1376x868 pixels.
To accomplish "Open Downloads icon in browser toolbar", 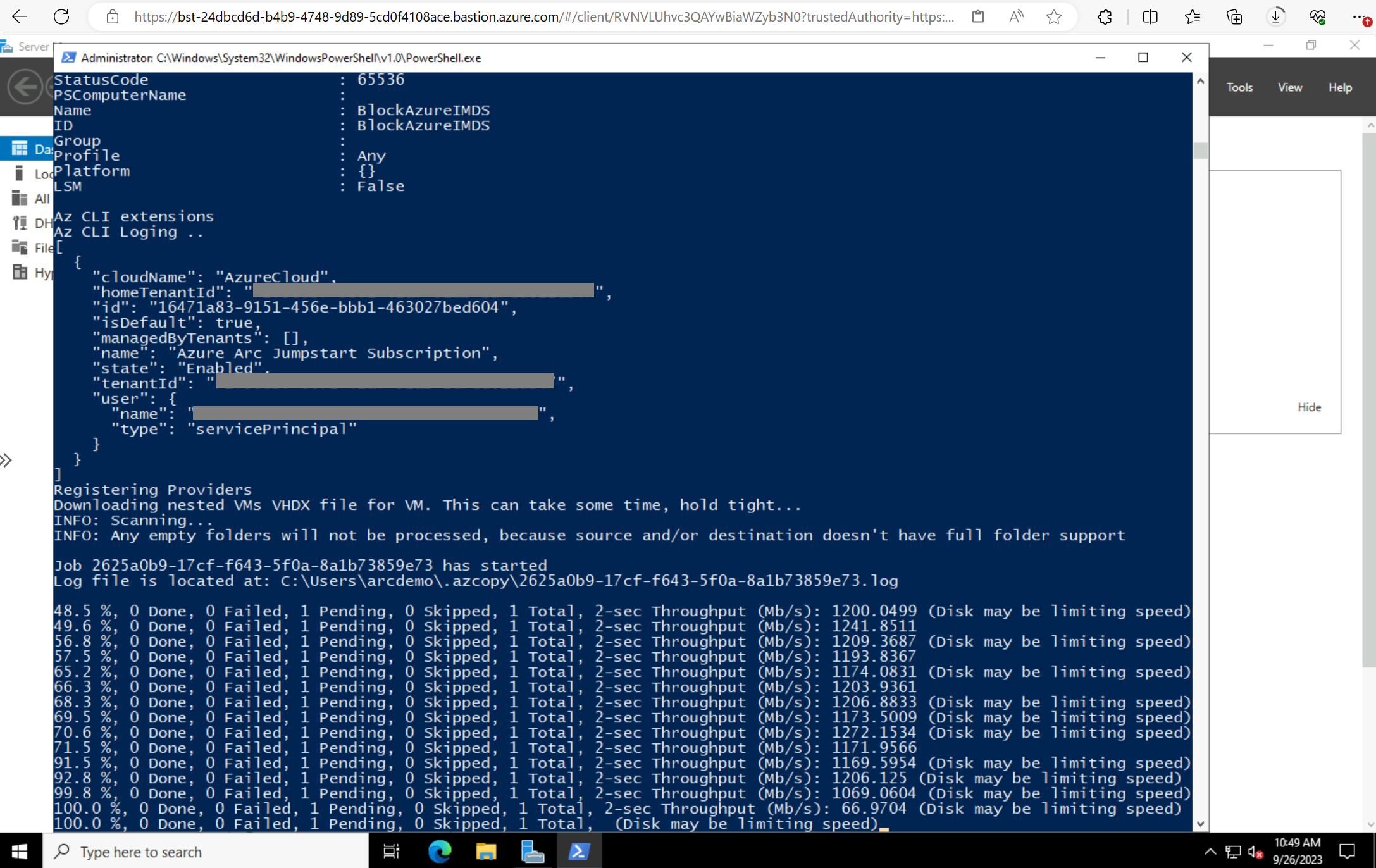I will coord(1276,16).
